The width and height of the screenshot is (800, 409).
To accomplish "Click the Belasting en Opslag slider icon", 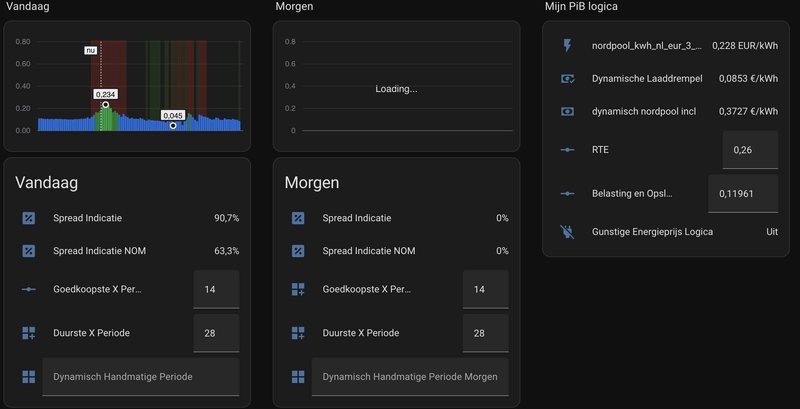I will pyautogui.click(x=568, y=193).
